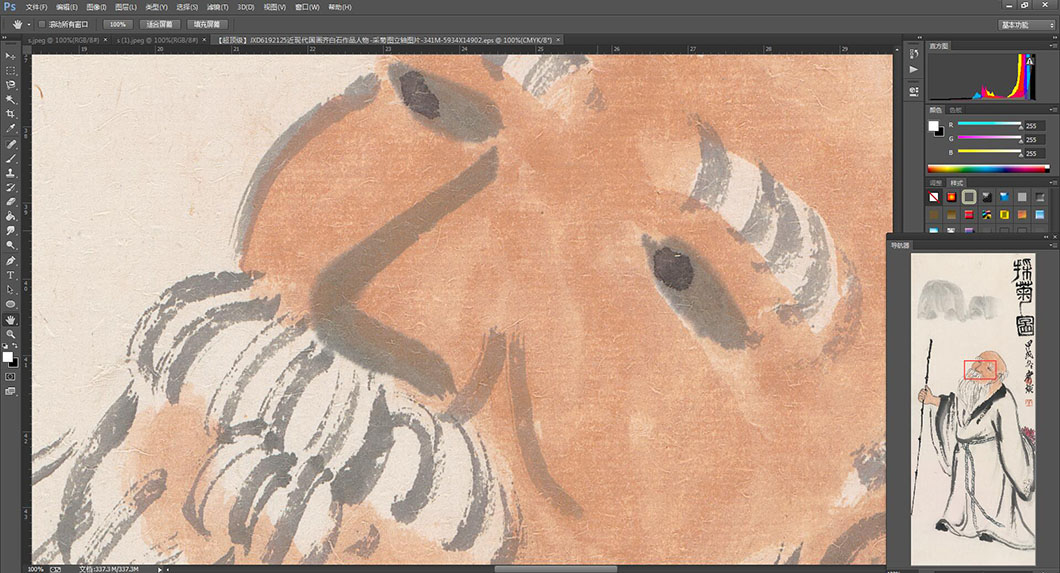
Task: Select the Pen tool
Action: (x=10, y=261)
